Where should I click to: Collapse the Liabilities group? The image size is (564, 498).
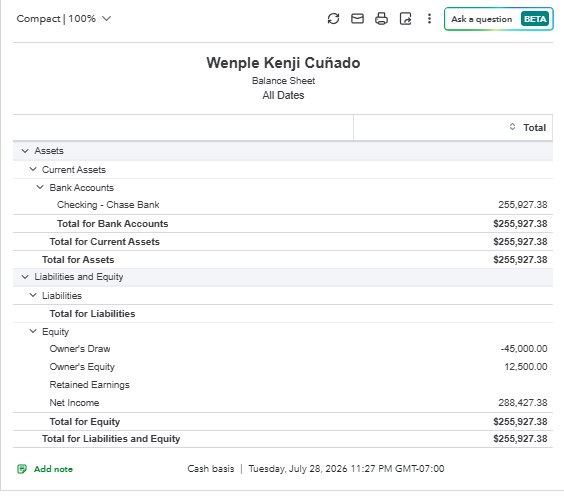(33, 295)
